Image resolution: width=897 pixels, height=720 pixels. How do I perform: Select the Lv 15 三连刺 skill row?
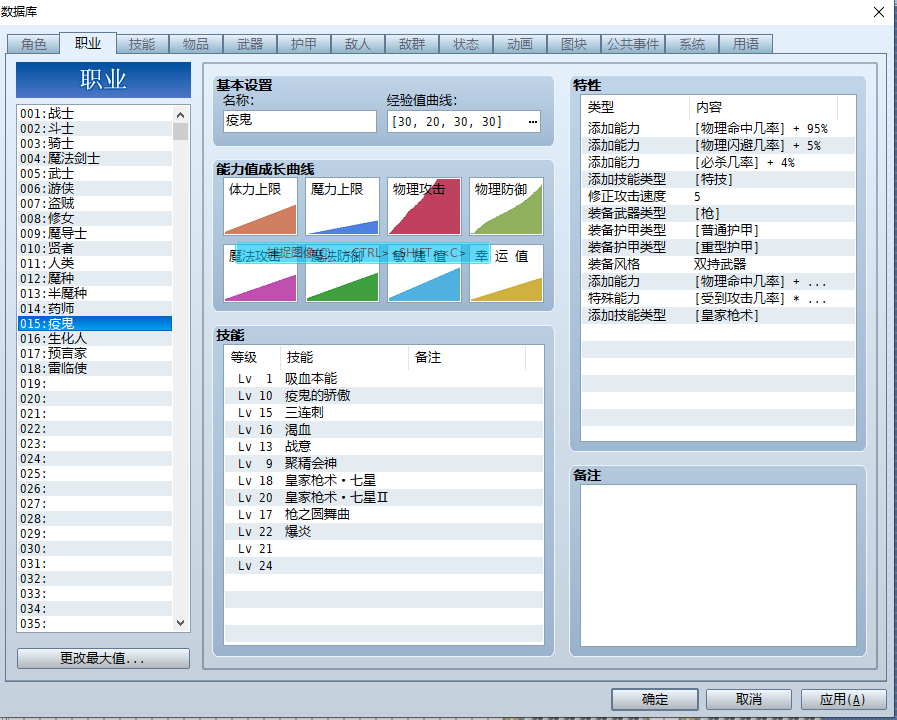[x=384, y=413]
